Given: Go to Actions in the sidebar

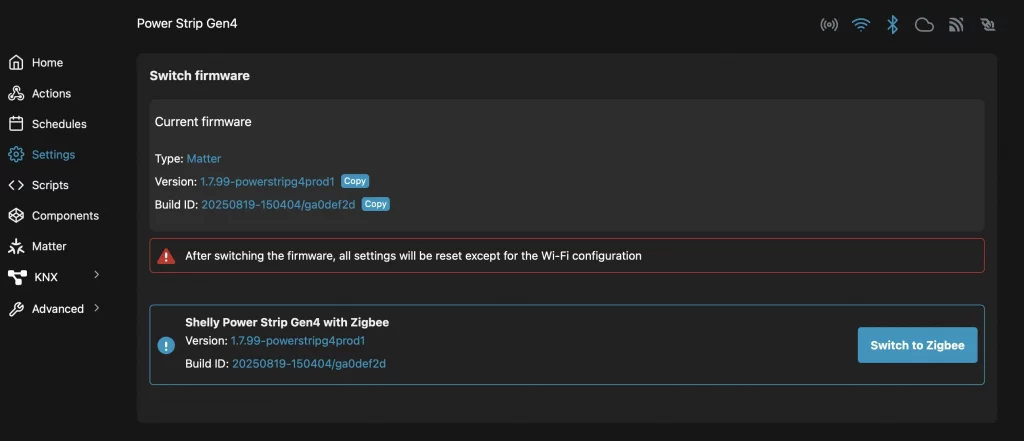Looking at the screenshot, I should (x=51, y=94).
